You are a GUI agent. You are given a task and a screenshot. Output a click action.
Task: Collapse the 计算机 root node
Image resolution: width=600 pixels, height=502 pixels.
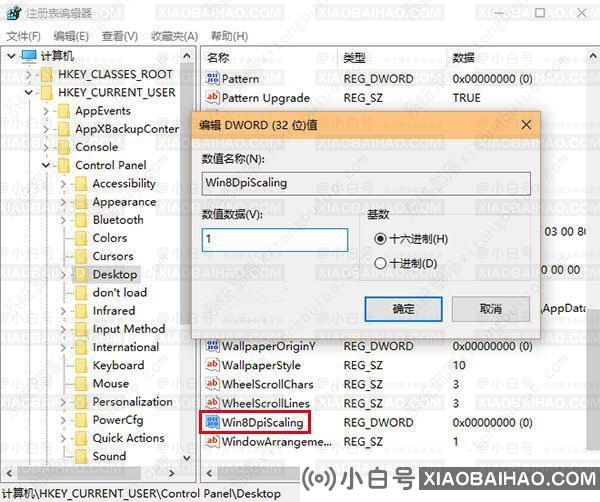click(x=11, y=56)
